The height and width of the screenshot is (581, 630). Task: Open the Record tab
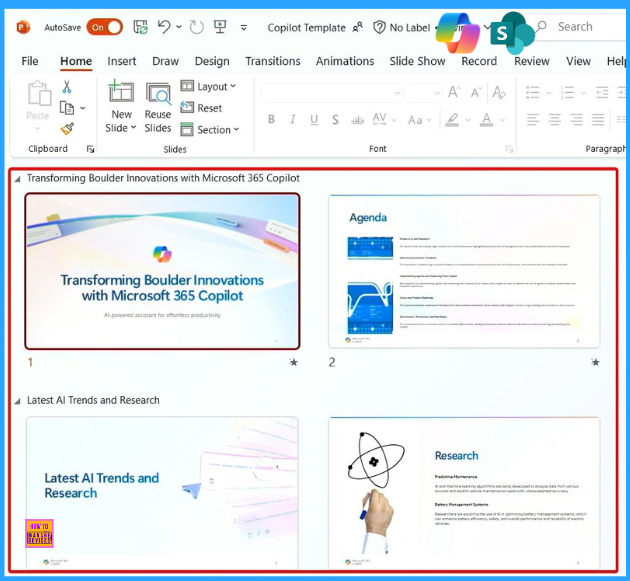[479, 61]
